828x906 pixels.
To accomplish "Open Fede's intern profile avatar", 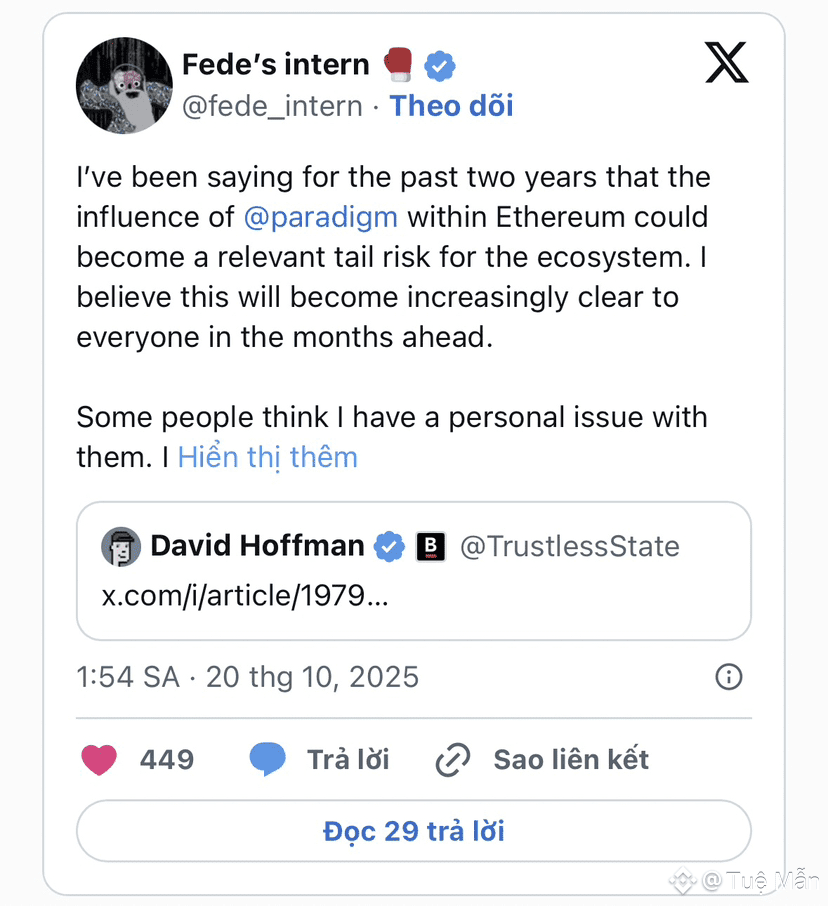I will click(x=124, y=85).
